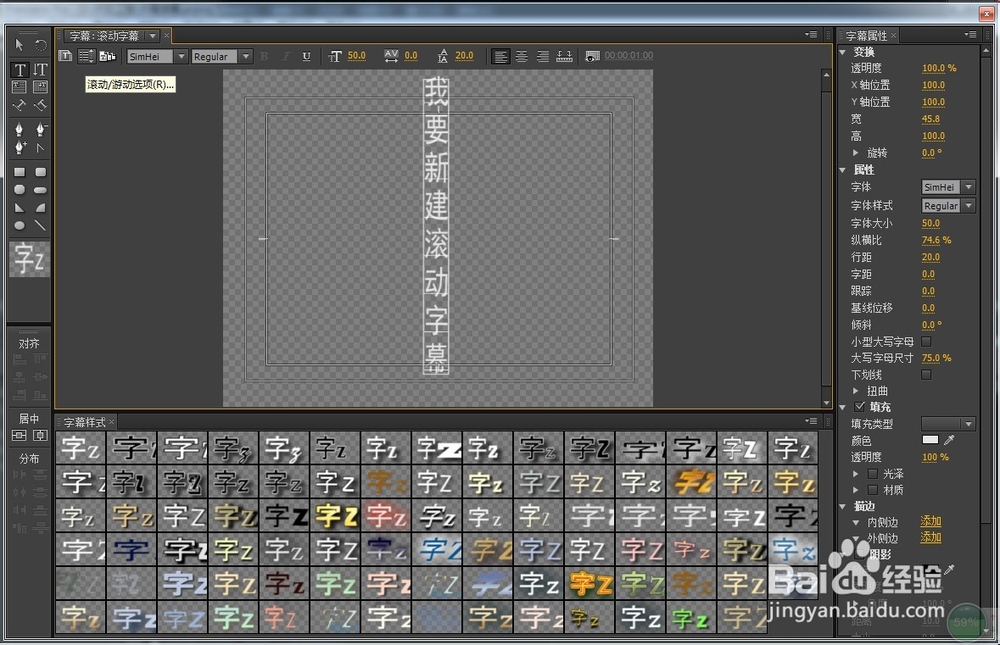Enable 下划线 checkbox
Viewport: 1000px width, 645px height.
[926, 375]
